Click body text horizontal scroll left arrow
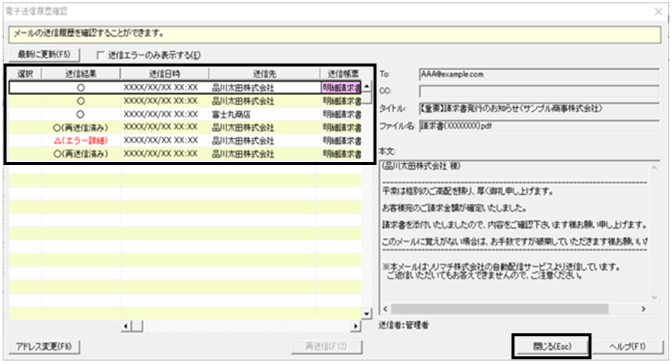The height and width of the screenshot is (364, 672). pyautogui.click(x=385, y=309)
